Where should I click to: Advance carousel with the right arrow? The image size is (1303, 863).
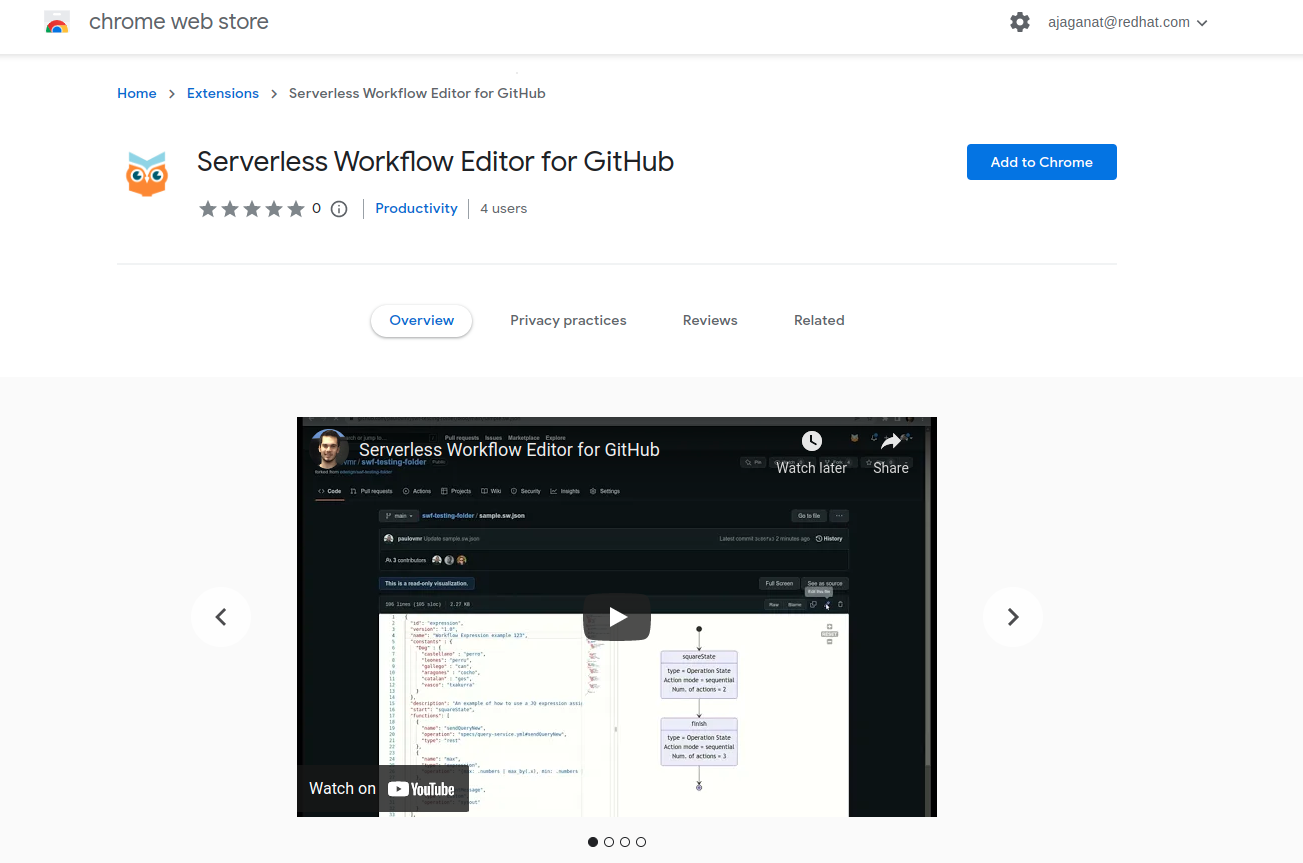click(1012, 617)
